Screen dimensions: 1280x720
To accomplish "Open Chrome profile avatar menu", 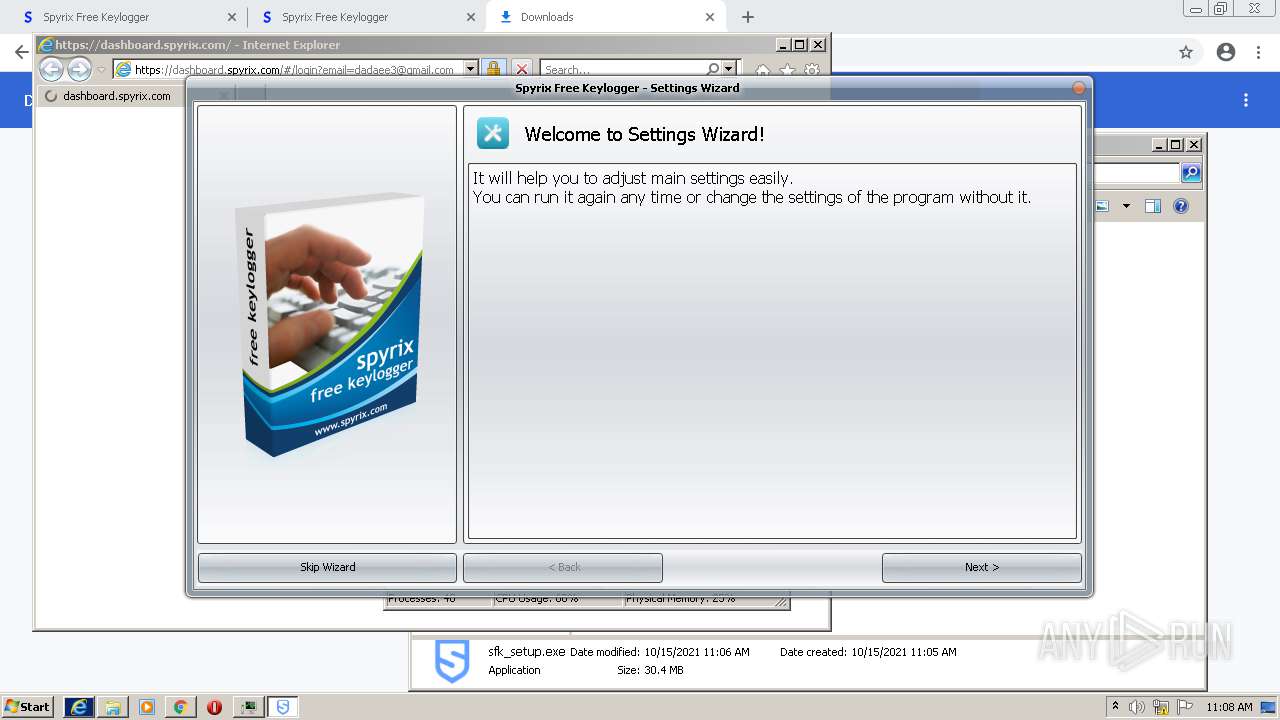I will [x=1226, y=52].
